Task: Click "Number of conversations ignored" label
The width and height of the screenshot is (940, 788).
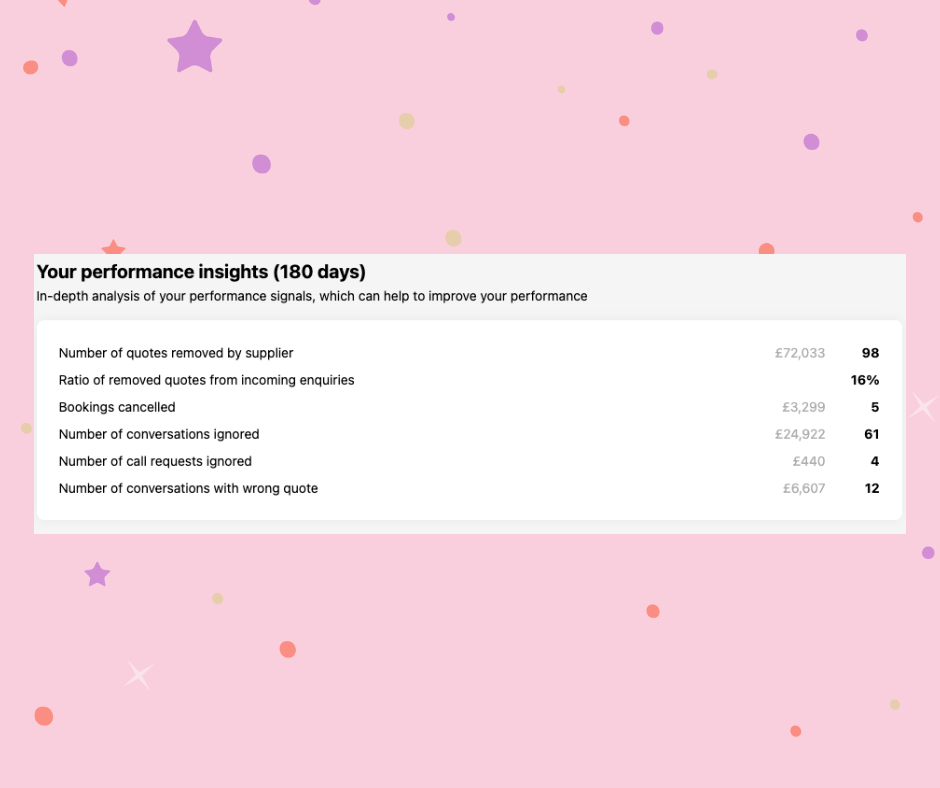Action: [159, 434]
